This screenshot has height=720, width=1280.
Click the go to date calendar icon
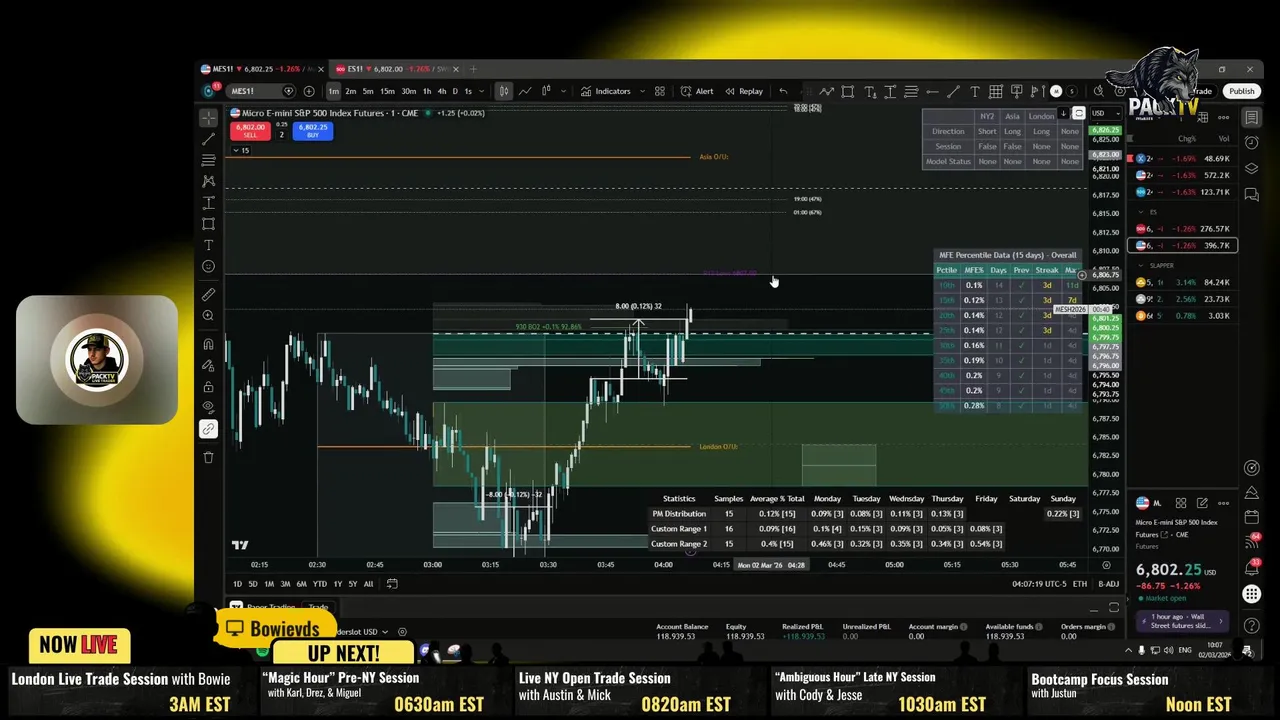coord(392,584)
